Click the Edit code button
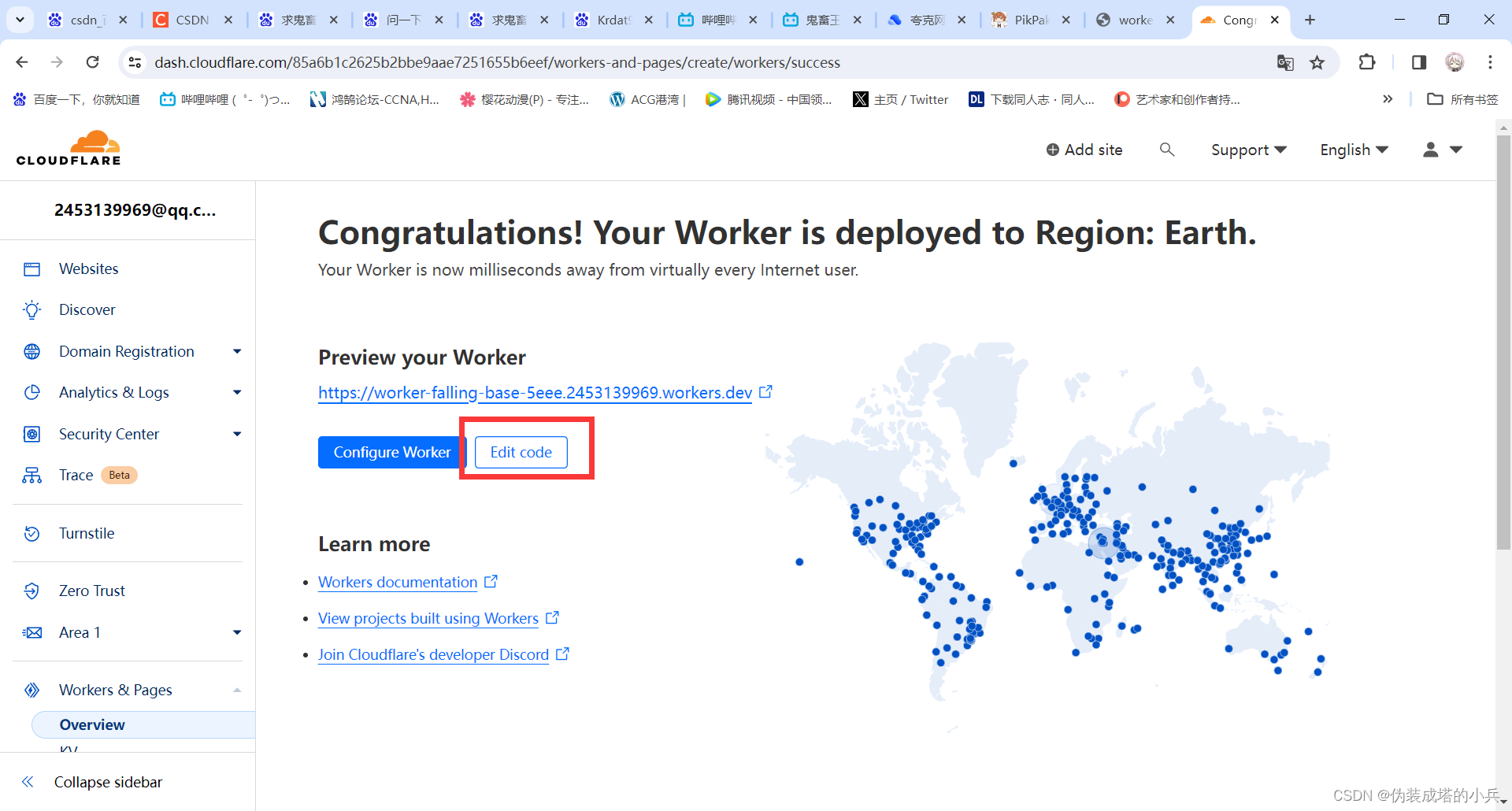The height and width of the screenshot is (811, 1512). click(x=521, y=452)
